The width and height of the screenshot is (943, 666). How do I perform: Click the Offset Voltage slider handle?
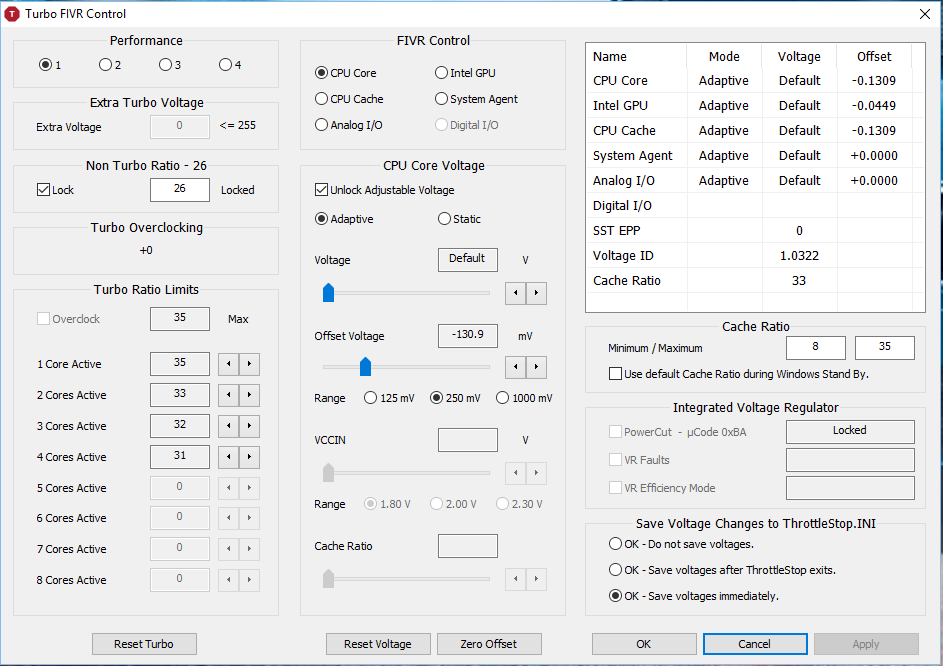click(x=365, y=366)
